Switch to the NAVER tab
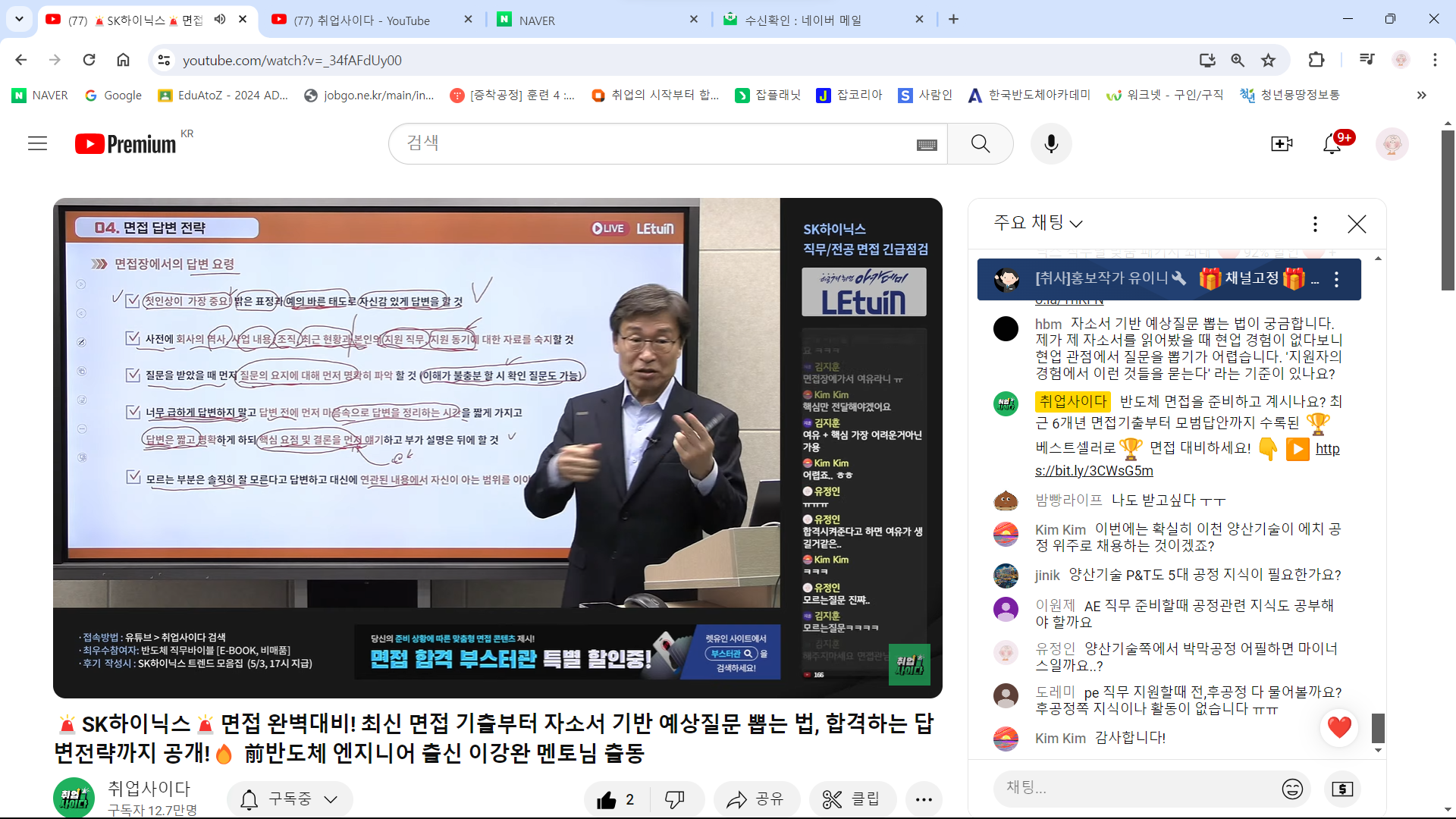Screen dimensions: 1456x819 pos(598,20)
